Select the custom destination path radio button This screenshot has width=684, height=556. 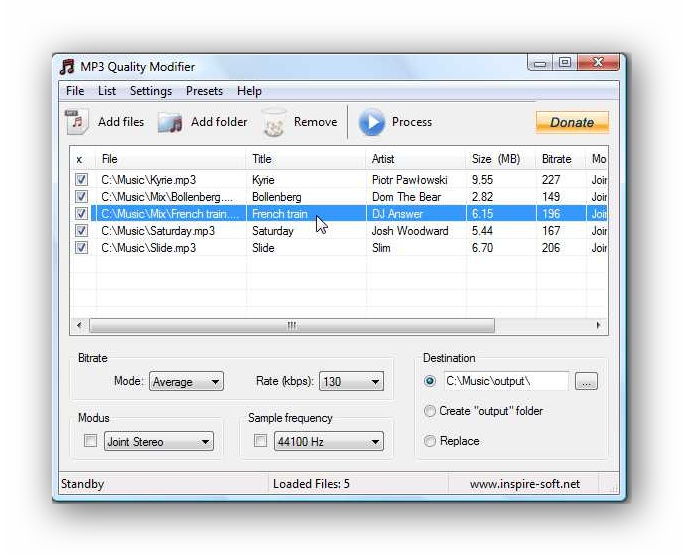(x=430, y=381)
